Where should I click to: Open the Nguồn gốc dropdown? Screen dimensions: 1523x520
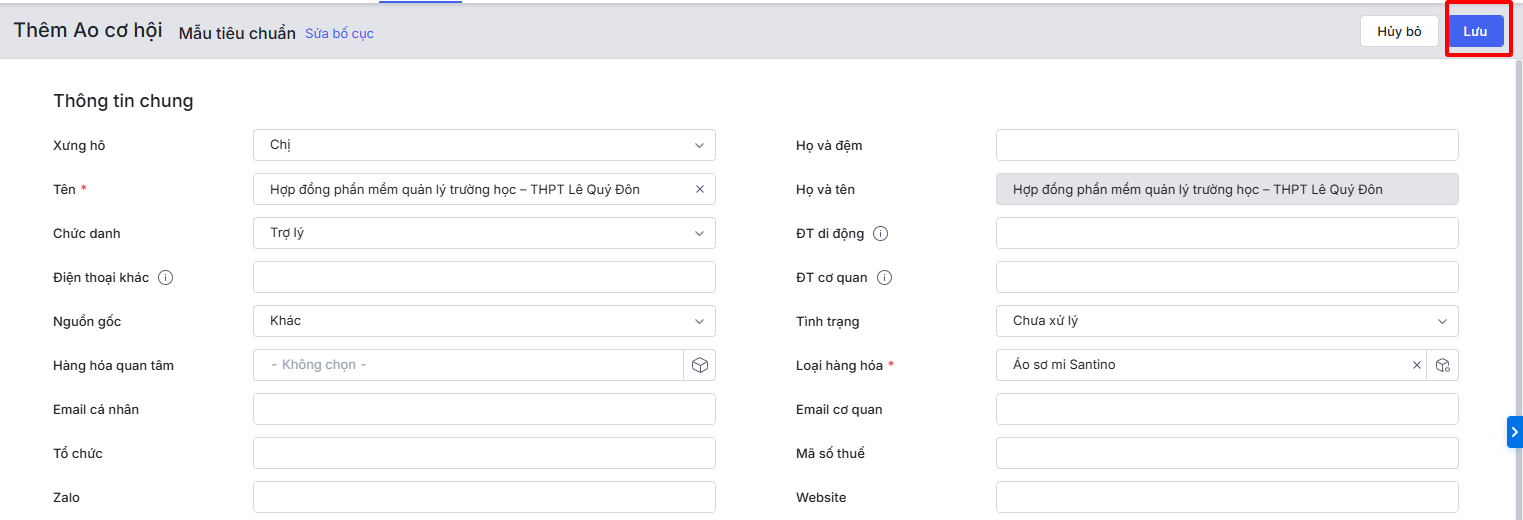point(484,321)
